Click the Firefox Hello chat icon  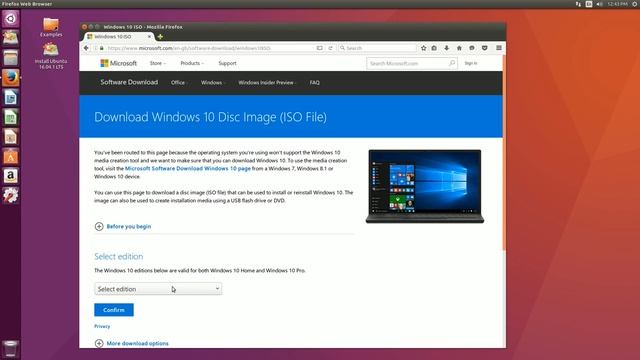pyautogui.click(x=472, y=48)
